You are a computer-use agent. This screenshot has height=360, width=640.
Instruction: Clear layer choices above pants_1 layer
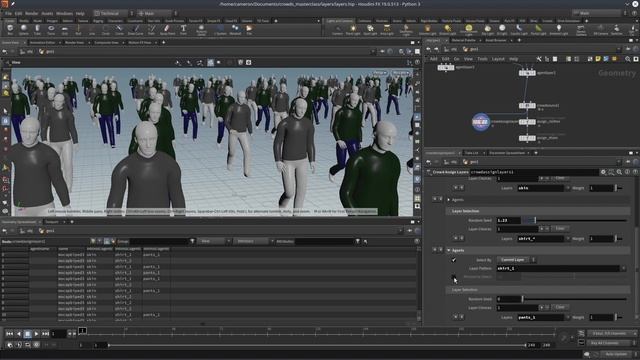[560, 307]
